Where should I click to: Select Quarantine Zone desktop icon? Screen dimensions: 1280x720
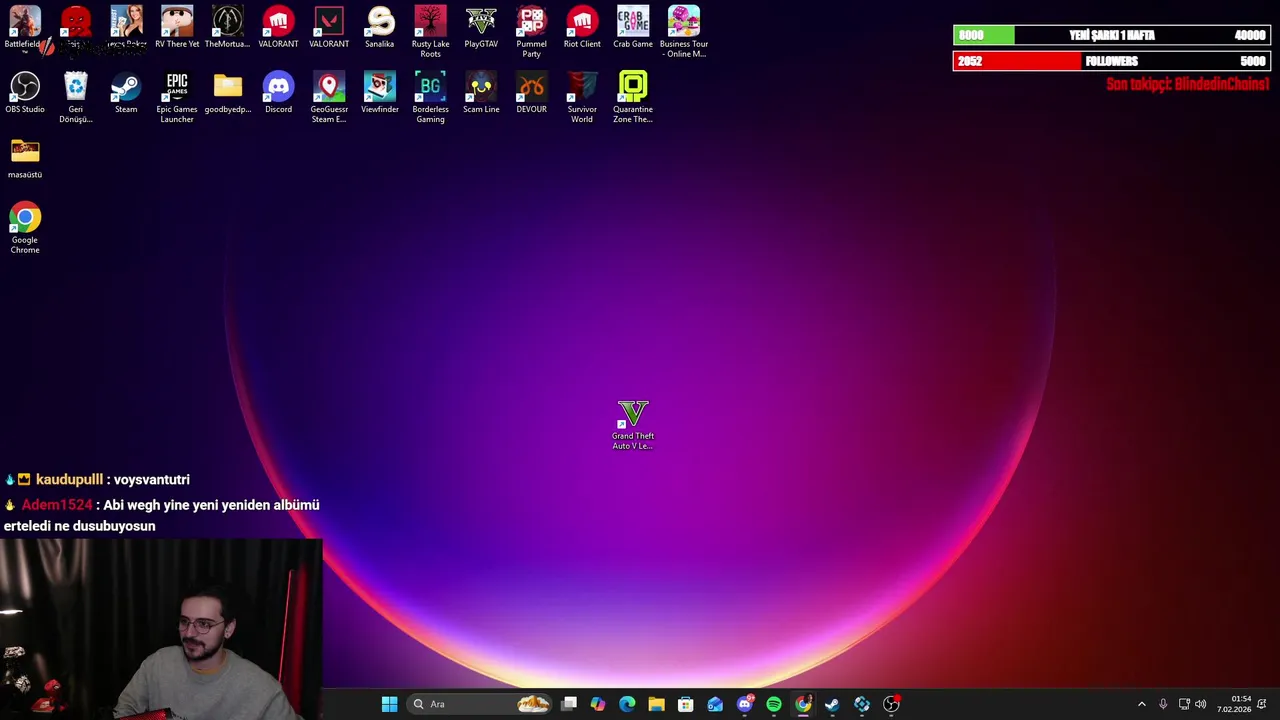coord(633,97)
